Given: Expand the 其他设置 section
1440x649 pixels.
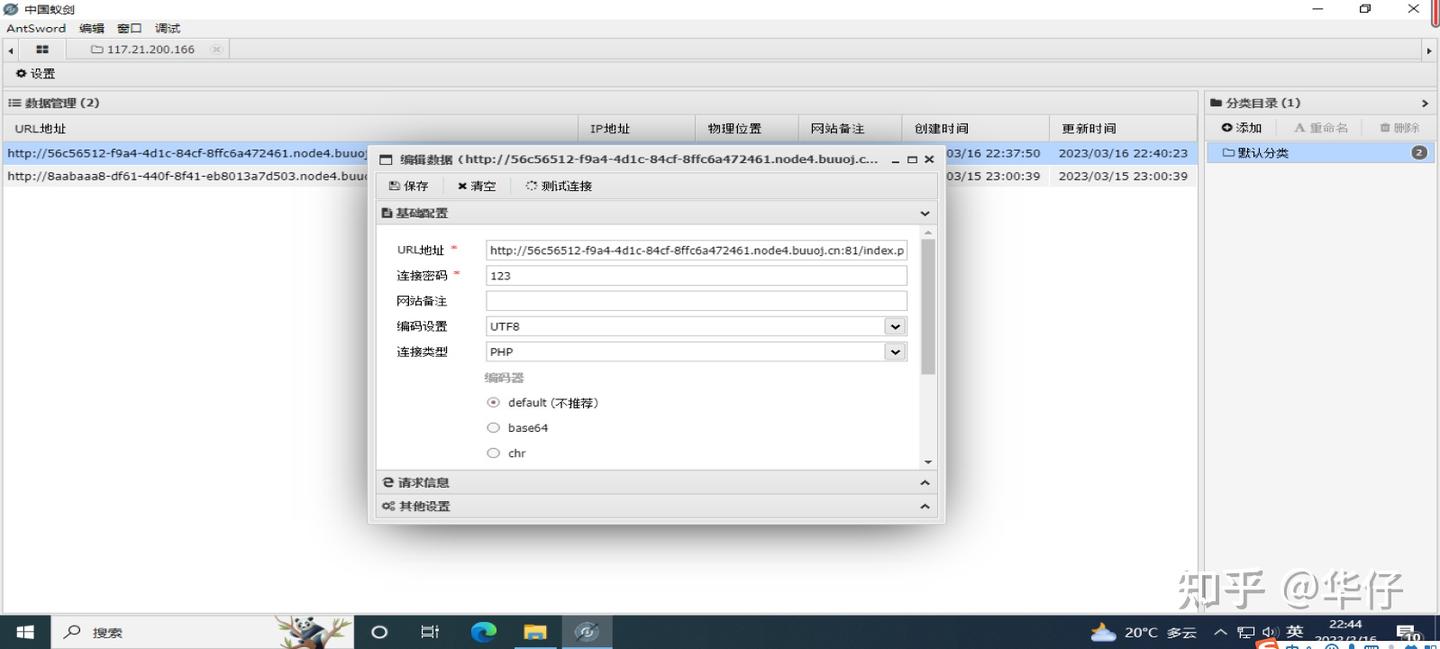Looking at the screenshot, I should point(656,506).
